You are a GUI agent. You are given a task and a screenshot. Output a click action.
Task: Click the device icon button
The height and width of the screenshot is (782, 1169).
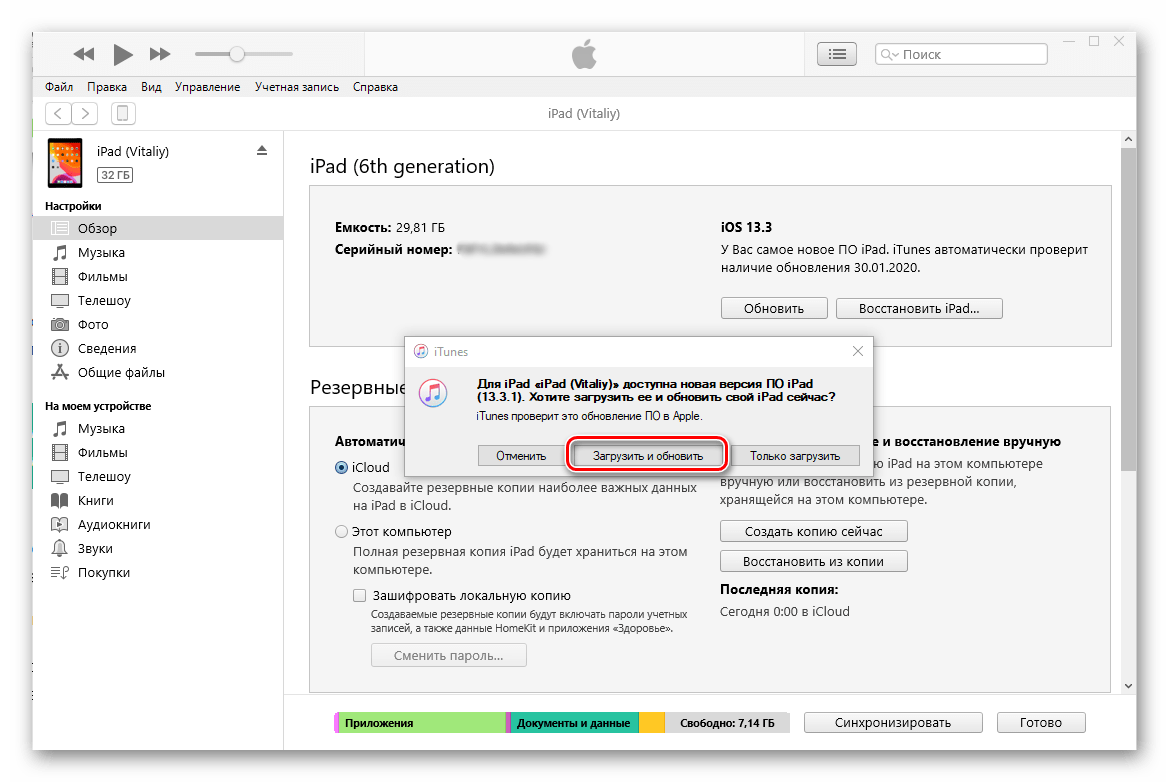coord(123,113)
